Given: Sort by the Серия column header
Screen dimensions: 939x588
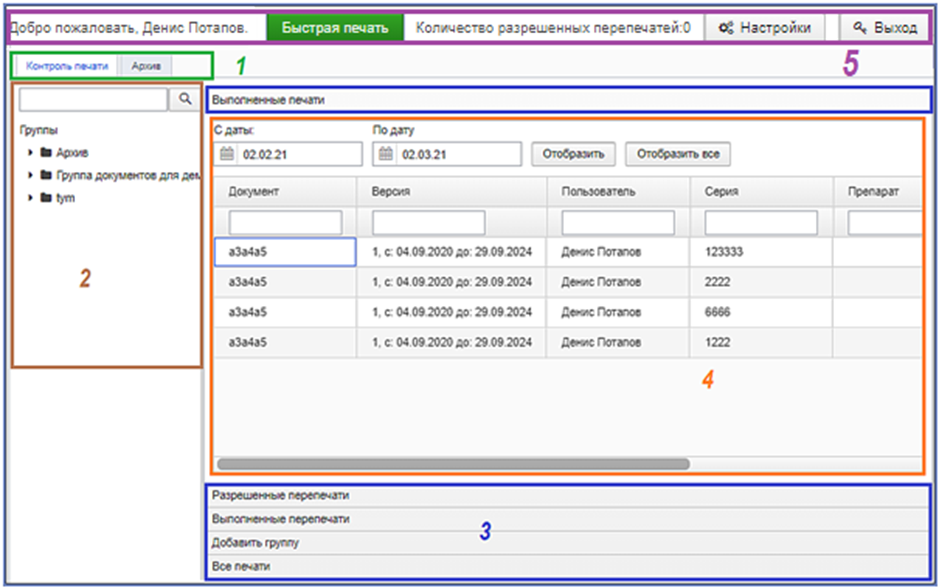Looking at the screenshot, I should 761,192.
